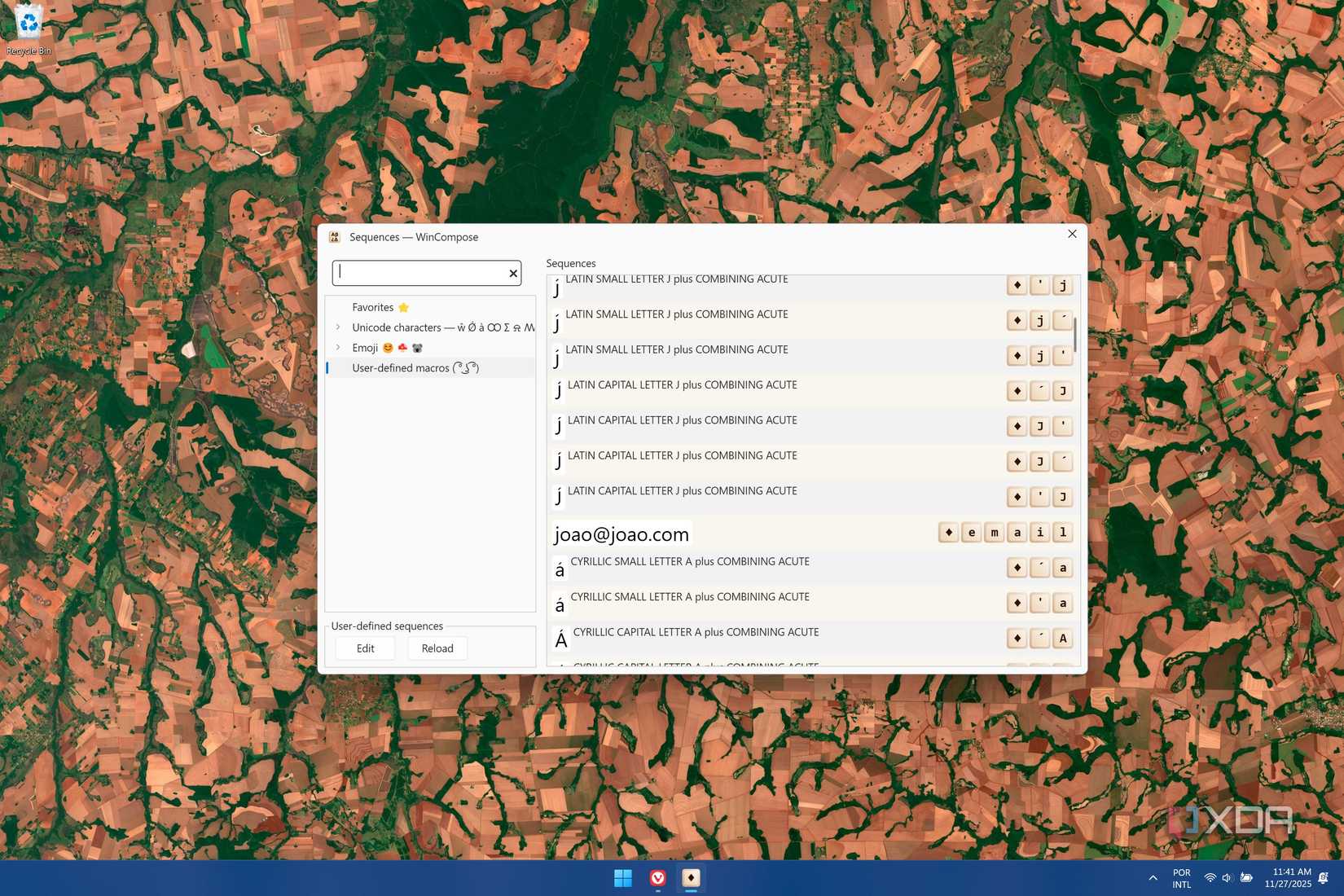Clear the search box with the X icon
Image resolution: width=1344 pixels, height=896 pixels.
(x=513, y=274)
